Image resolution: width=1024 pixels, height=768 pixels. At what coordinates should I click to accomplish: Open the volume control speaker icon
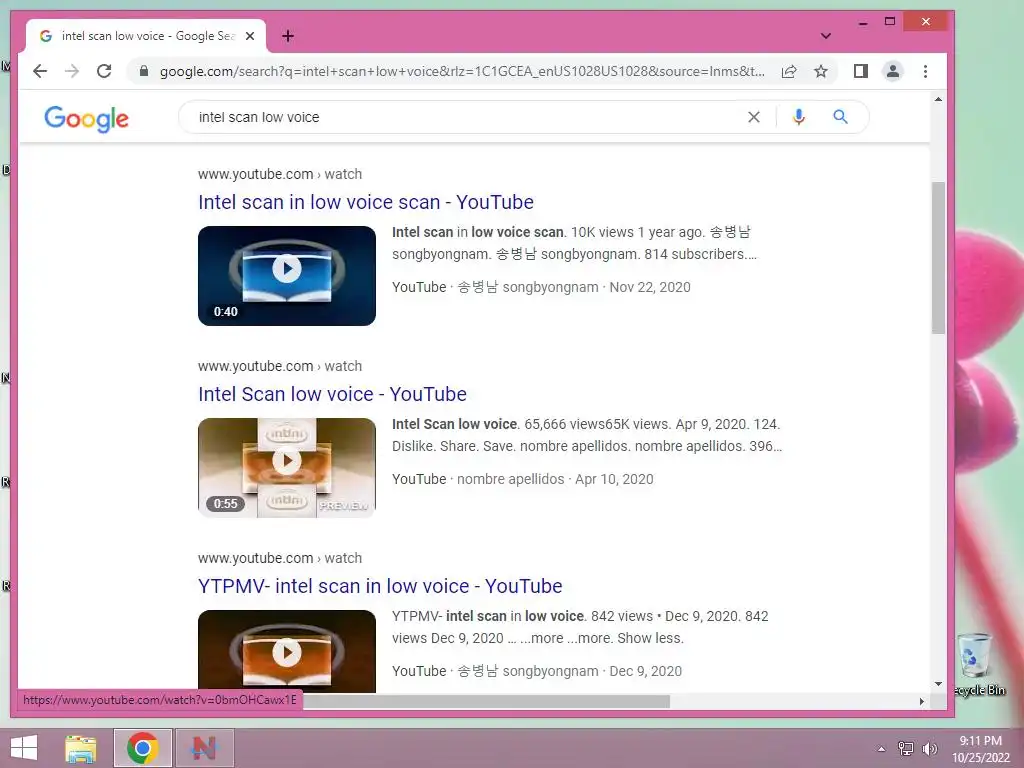(x=930, y=748)
